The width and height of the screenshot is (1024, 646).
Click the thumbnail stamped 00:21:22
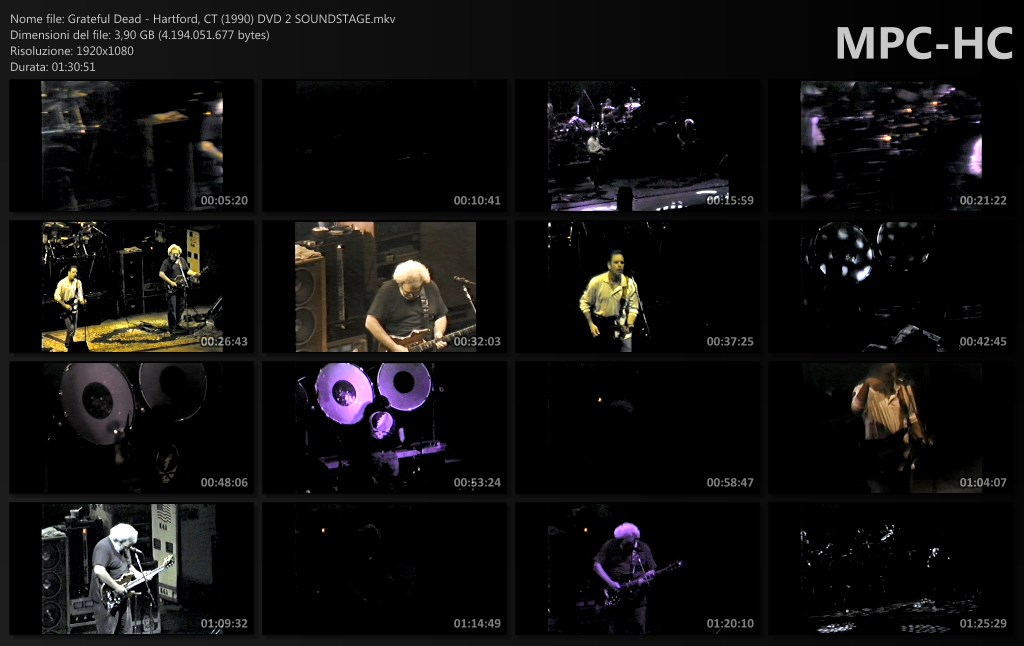[890, 146]
